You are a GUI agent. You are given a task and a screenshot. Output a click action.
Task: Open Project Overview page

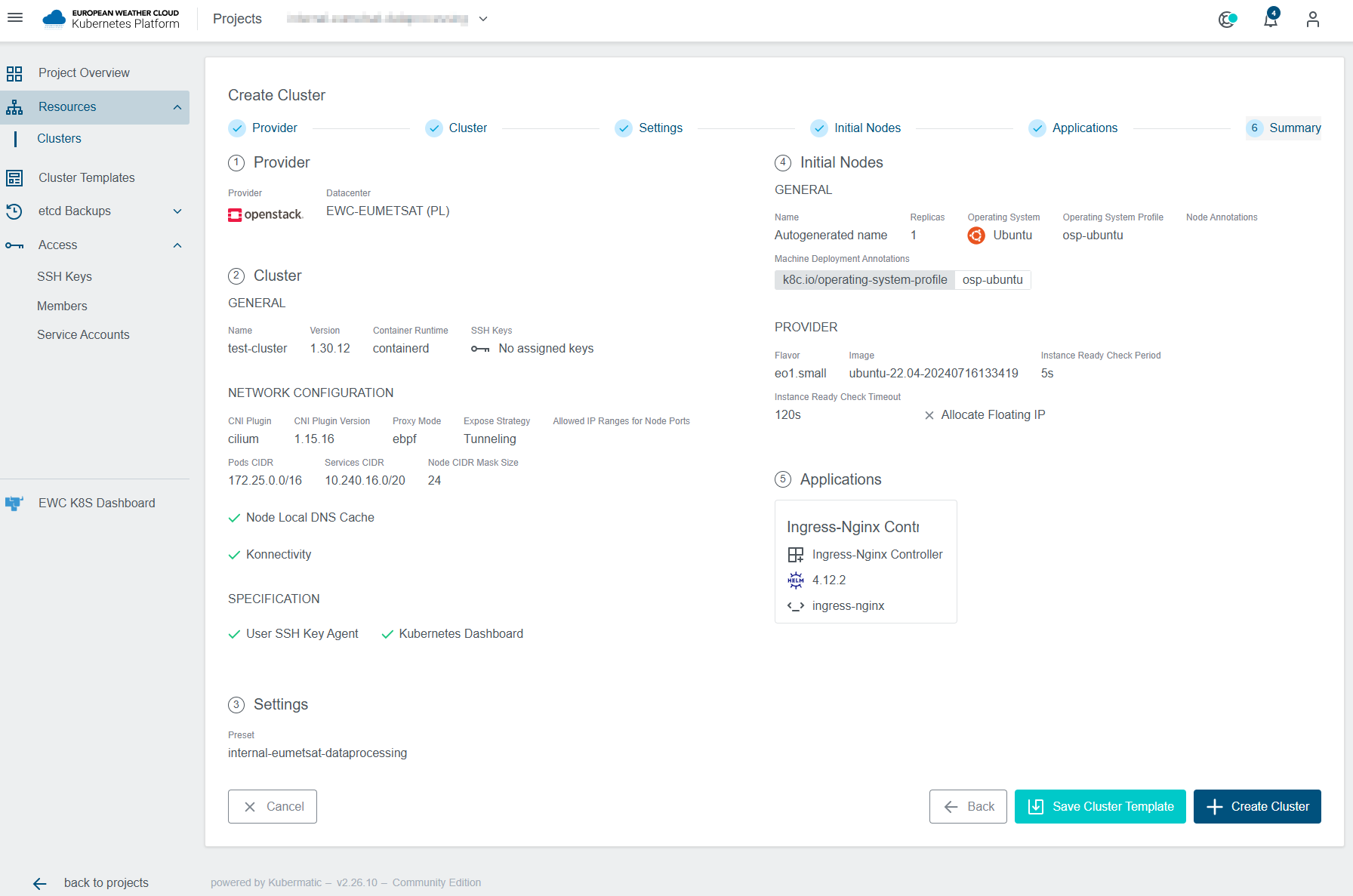(84, 73)
